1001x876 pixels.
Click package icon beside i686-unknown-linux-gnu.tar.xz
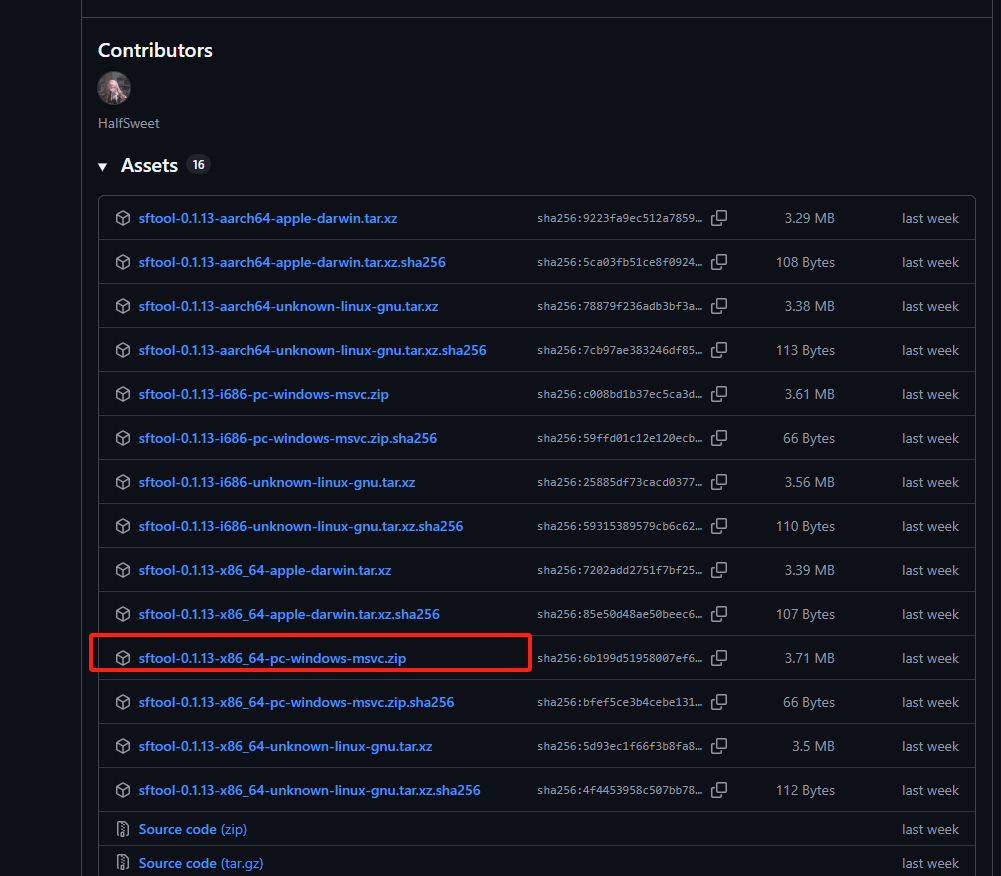pyautogui.click(x=123, y=482)
